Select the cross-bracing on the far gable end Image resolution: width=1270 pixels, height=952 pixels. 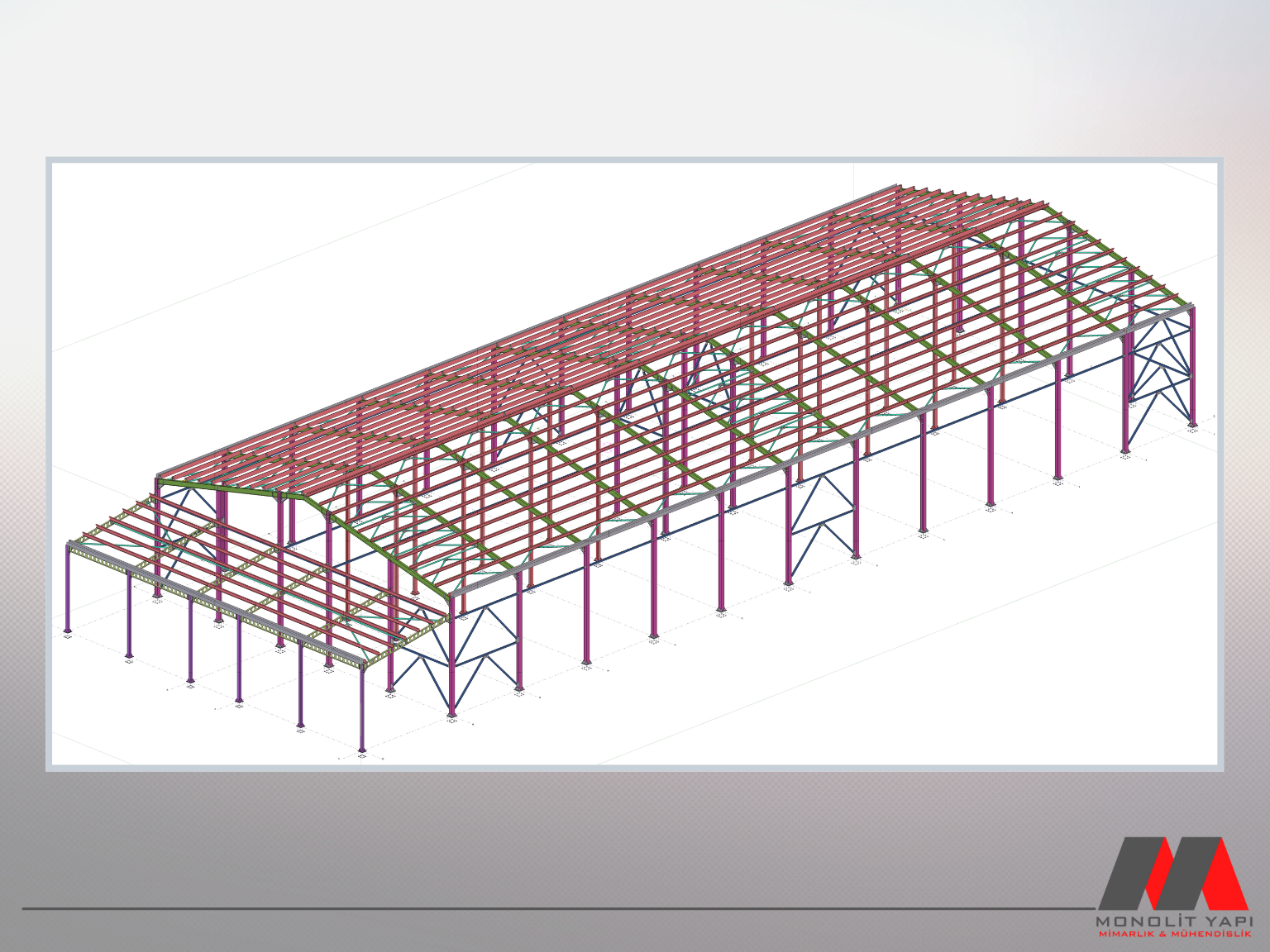pos(1162,364)
